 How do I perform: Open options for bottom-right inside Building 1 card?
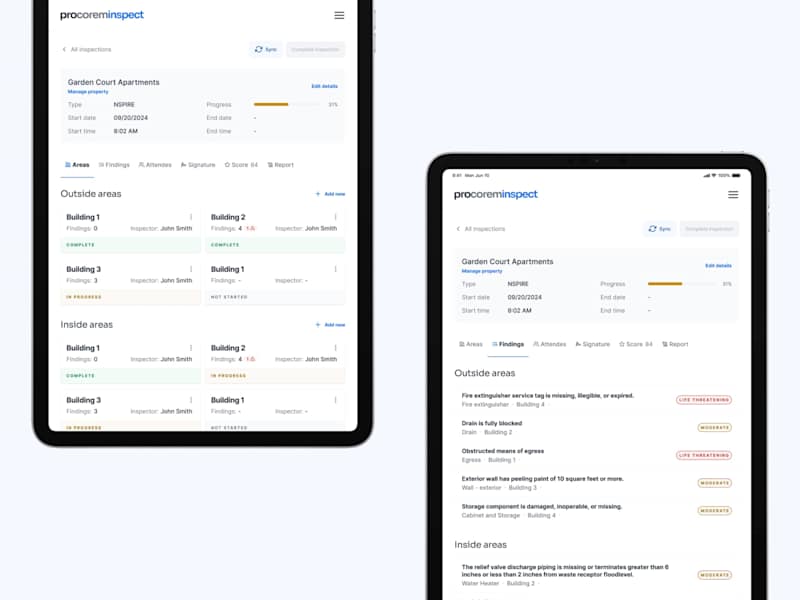coord(335,400)
